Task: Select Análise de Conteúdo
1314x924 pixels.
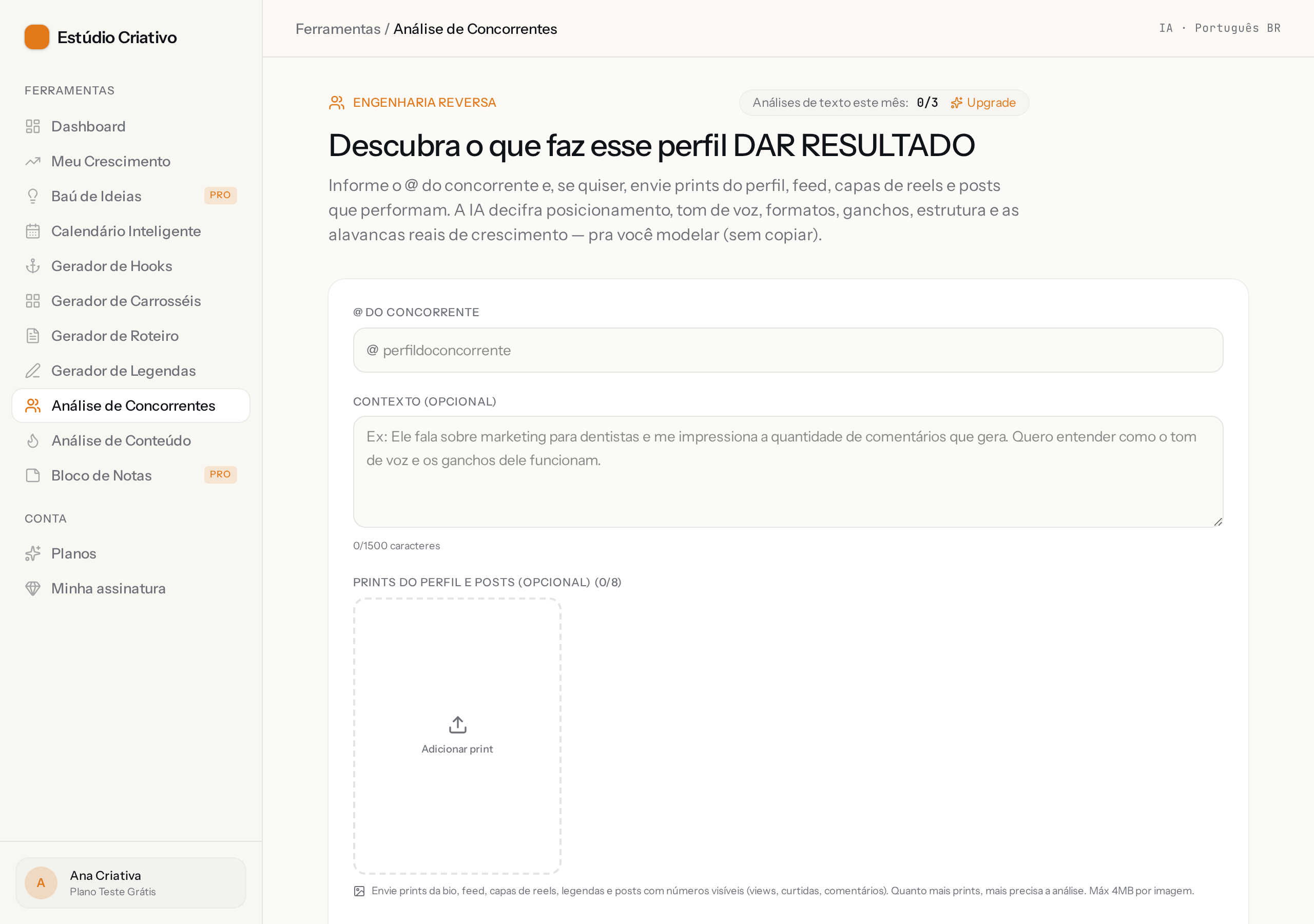Action: coord(131,441)
